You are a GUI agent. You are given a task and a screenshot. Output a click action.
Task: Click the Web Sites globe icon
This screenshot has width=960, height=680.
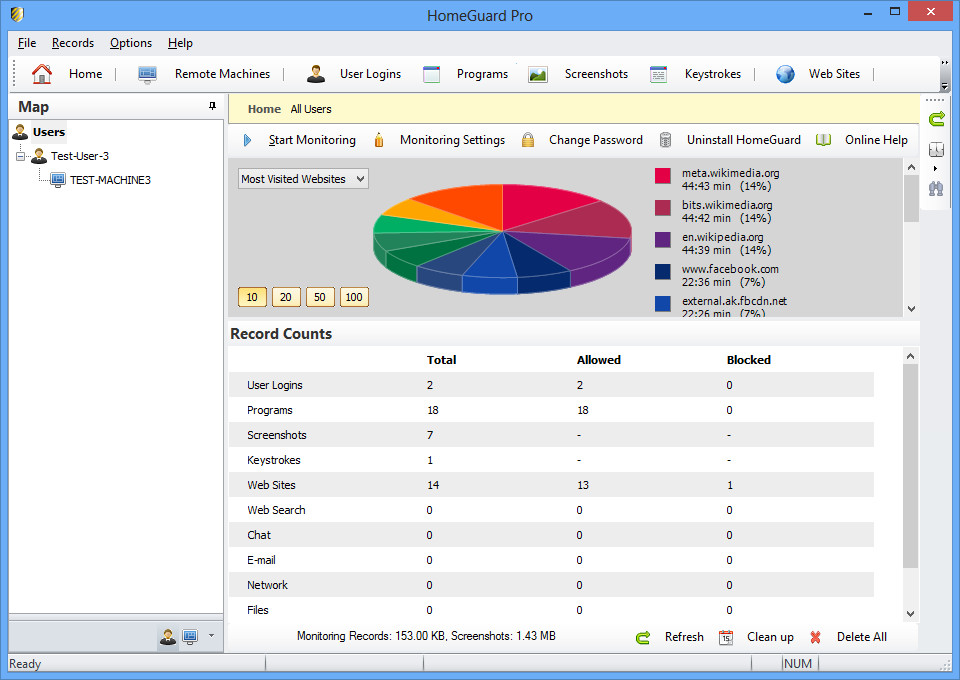pos(785,74)
